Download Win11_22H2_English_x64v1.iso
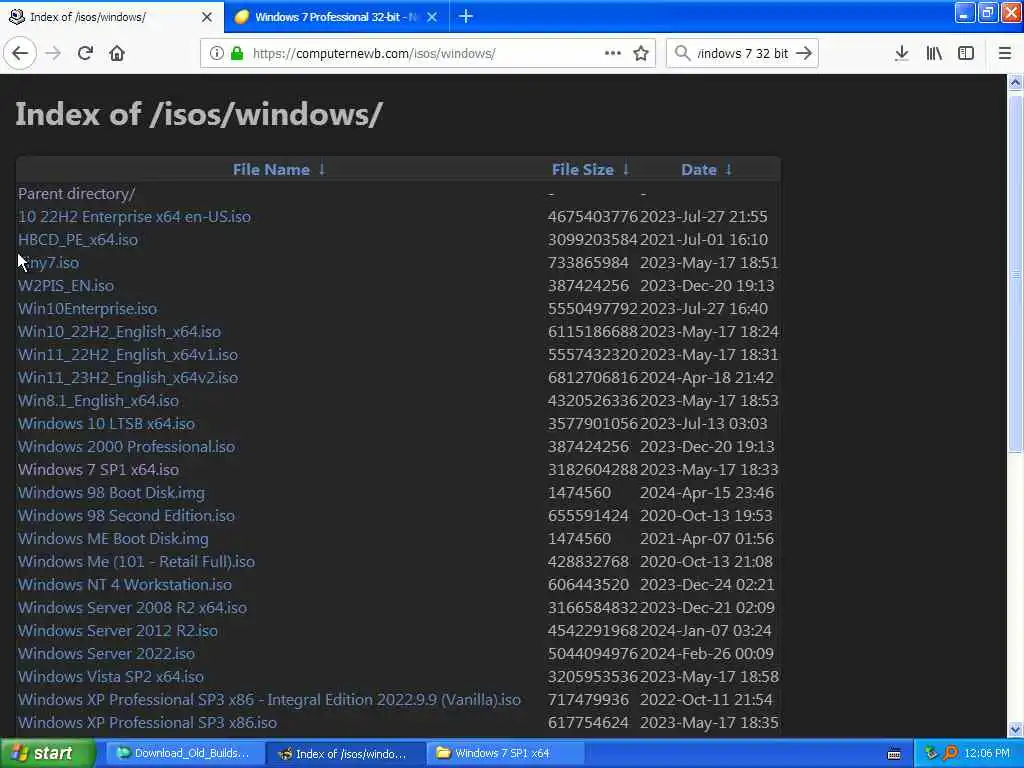This screenshot has height=768, width=1024. pos(128,355)
